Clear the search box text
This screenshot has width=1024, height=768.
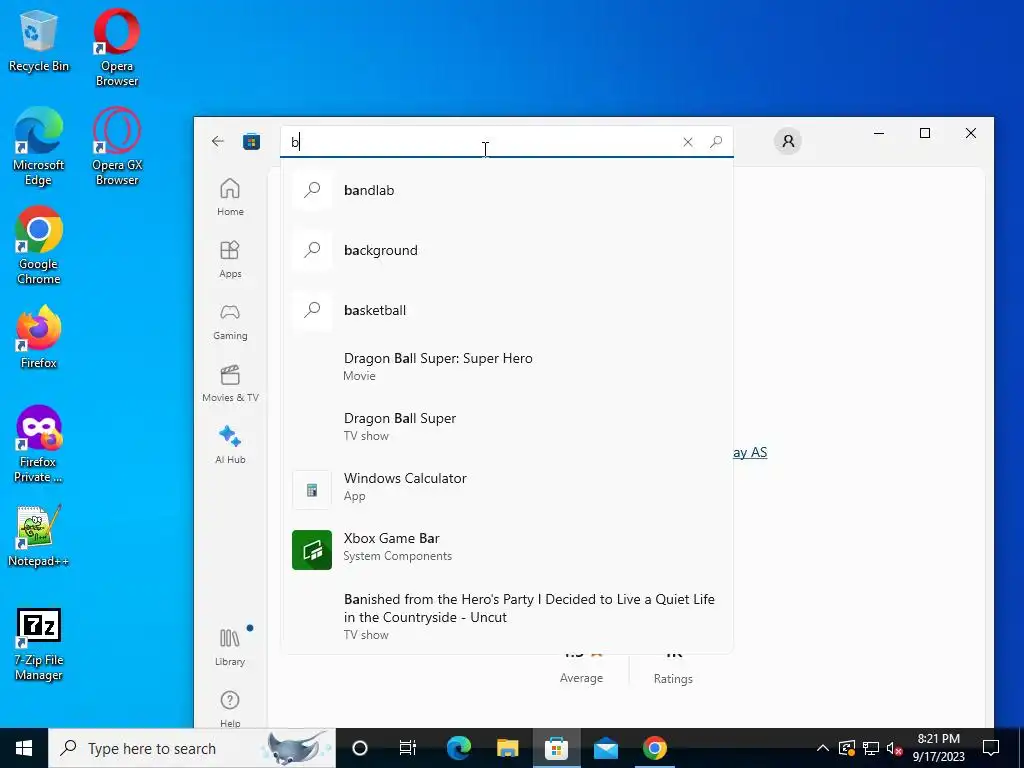point(688,142)
